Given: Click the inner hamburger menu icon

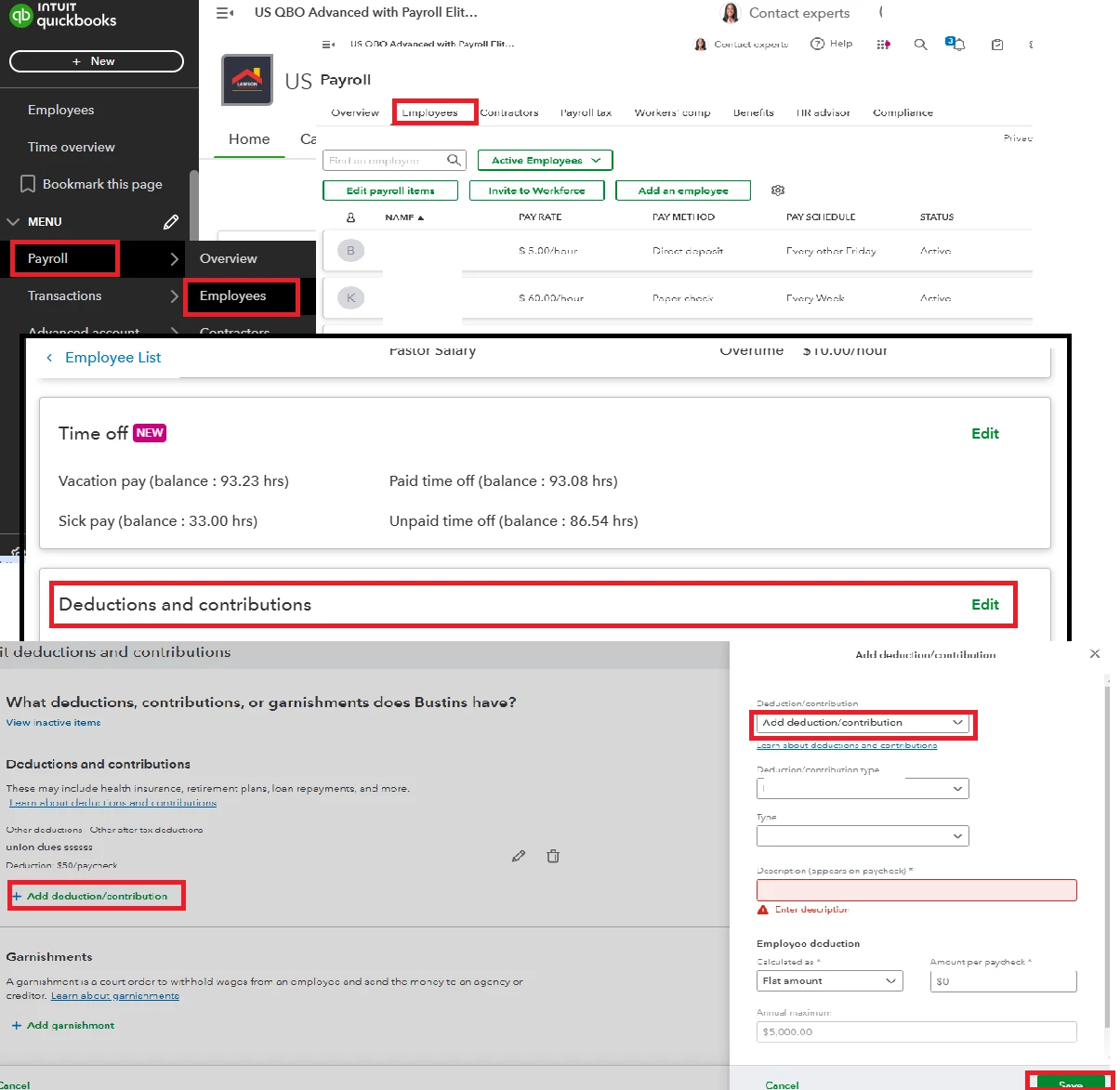Looking at the screenshot, I should coord(328,45).
